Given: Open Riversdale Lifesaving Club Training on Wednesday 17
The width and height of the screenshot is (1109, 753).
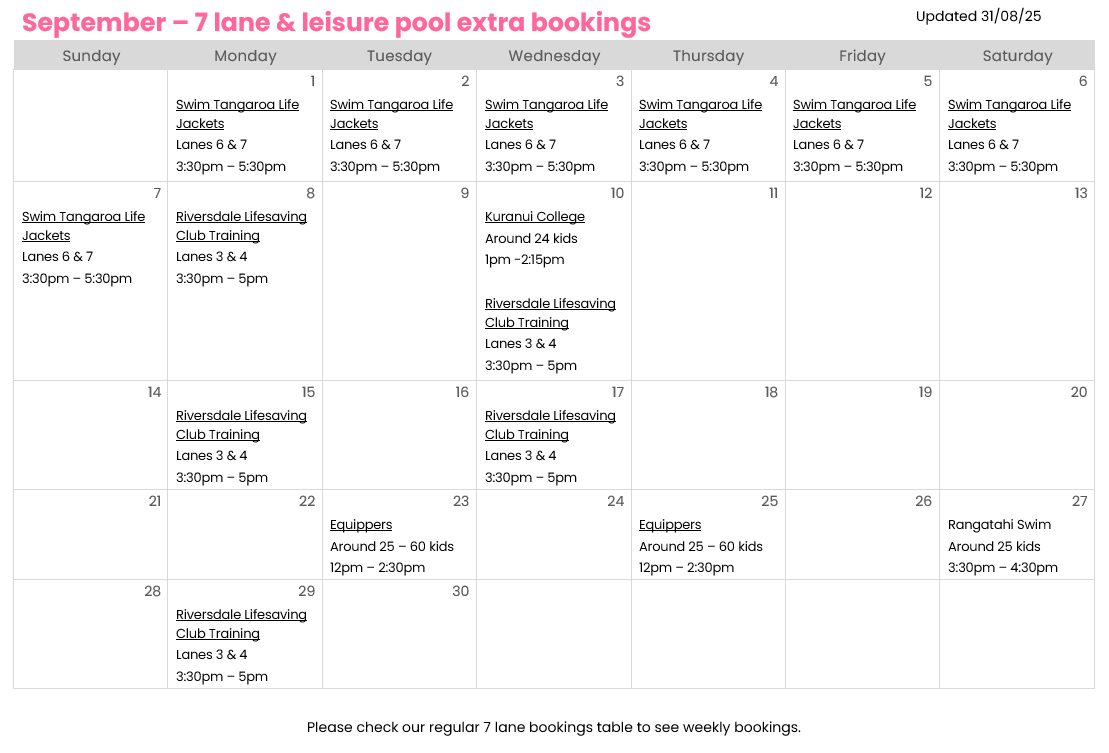Looking at the screenshot, I should 550,425.
